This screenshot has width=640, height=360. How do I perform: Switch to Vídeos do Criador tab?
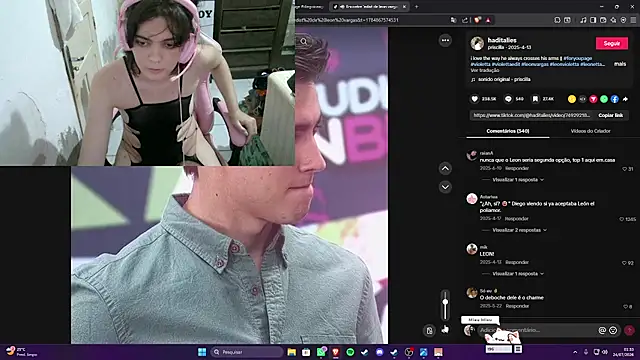590,131
